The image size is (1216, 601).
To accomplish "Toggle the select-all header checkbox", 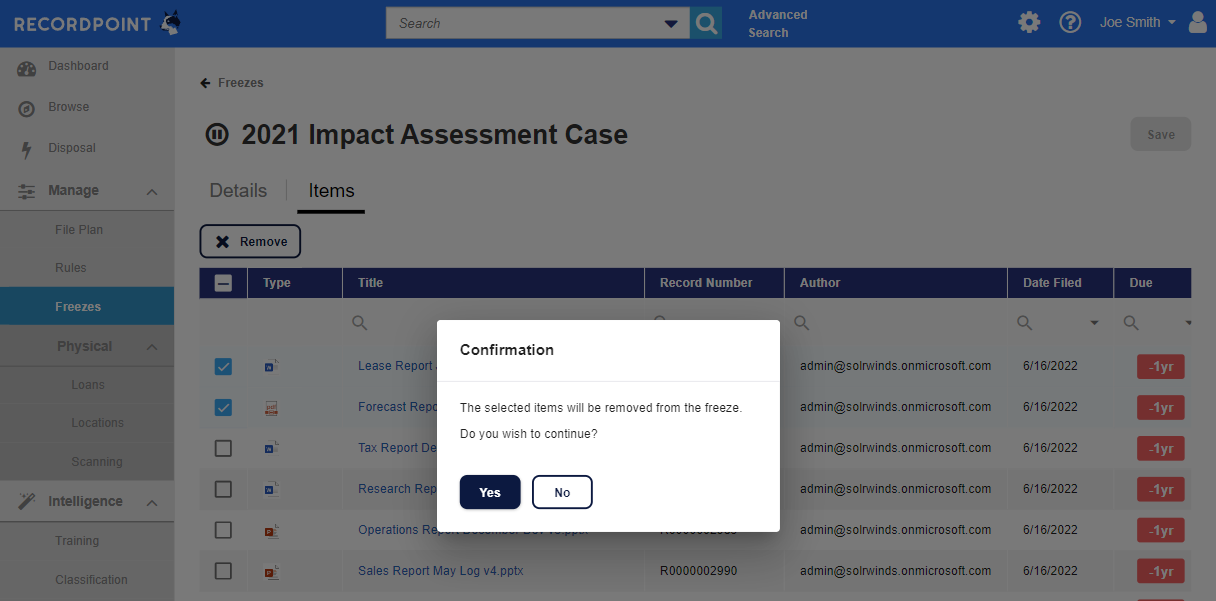I will coord(224,283).
